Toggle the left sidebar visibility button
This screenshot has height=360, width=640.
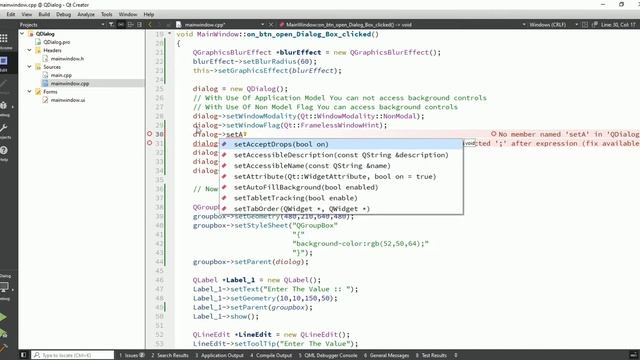pos(23,355)
